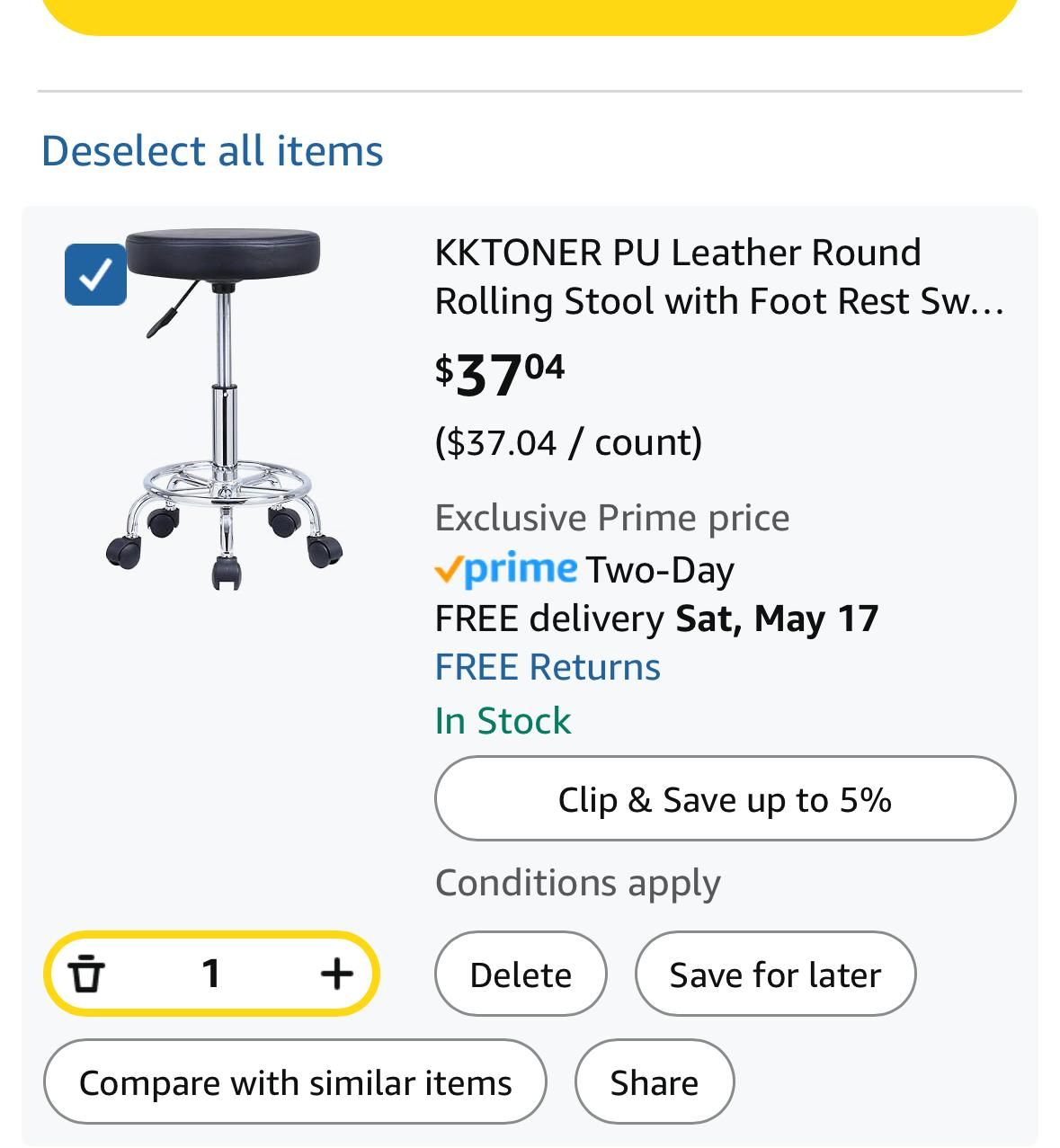The image size is (1060, 1148).
Task: Click the Prime logo badge
Action: pyautogui.click(x=506, y=568)
